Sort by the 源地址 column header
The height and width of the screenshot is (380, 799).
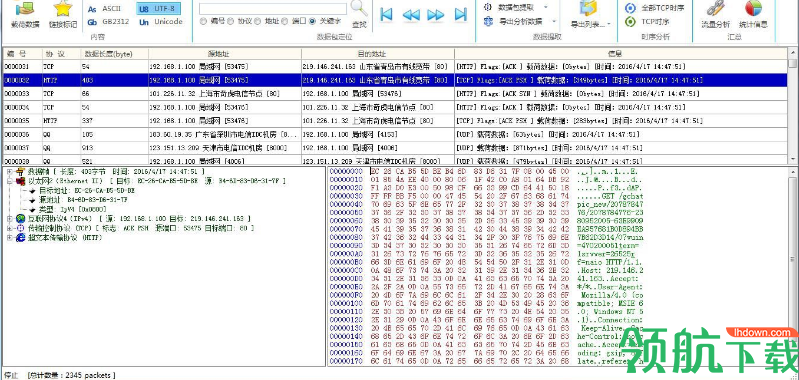(x=225, y=53)
